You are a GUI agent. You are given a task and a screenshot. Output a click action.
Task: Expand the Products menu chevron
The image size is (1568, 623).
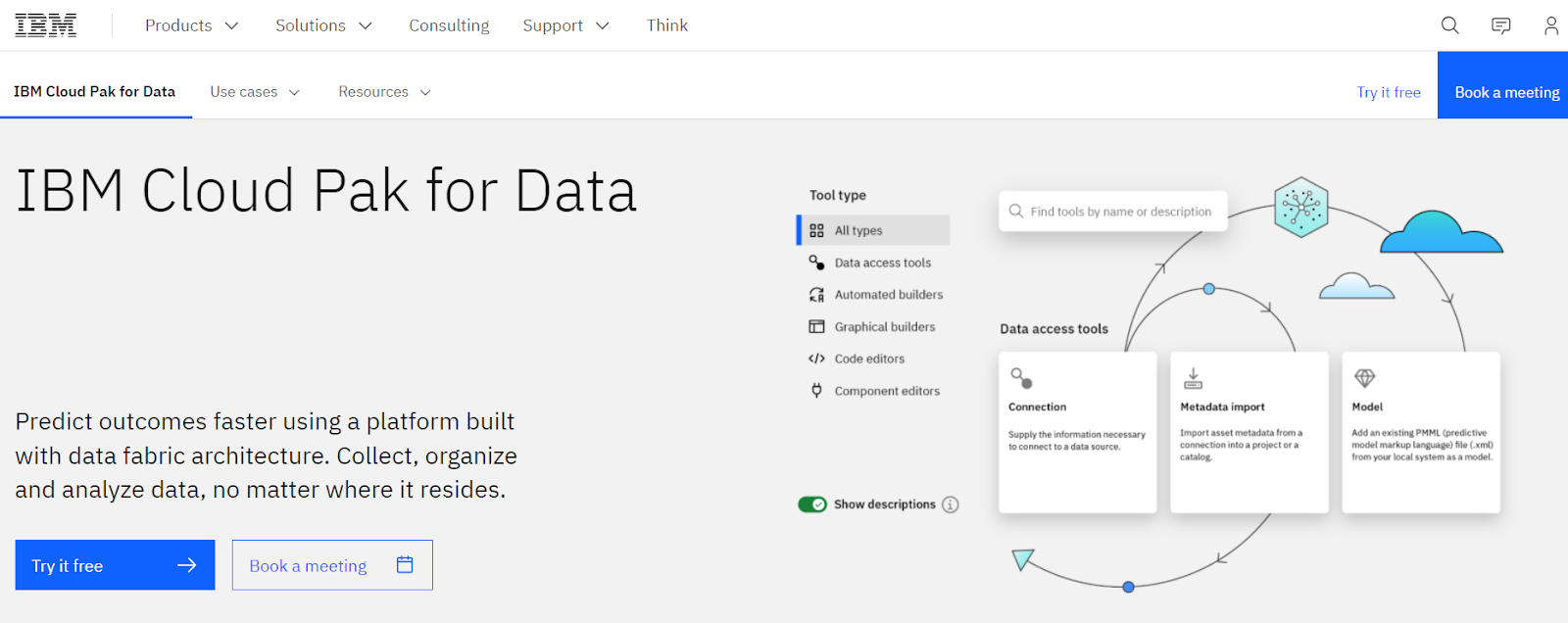pos(231,25)
